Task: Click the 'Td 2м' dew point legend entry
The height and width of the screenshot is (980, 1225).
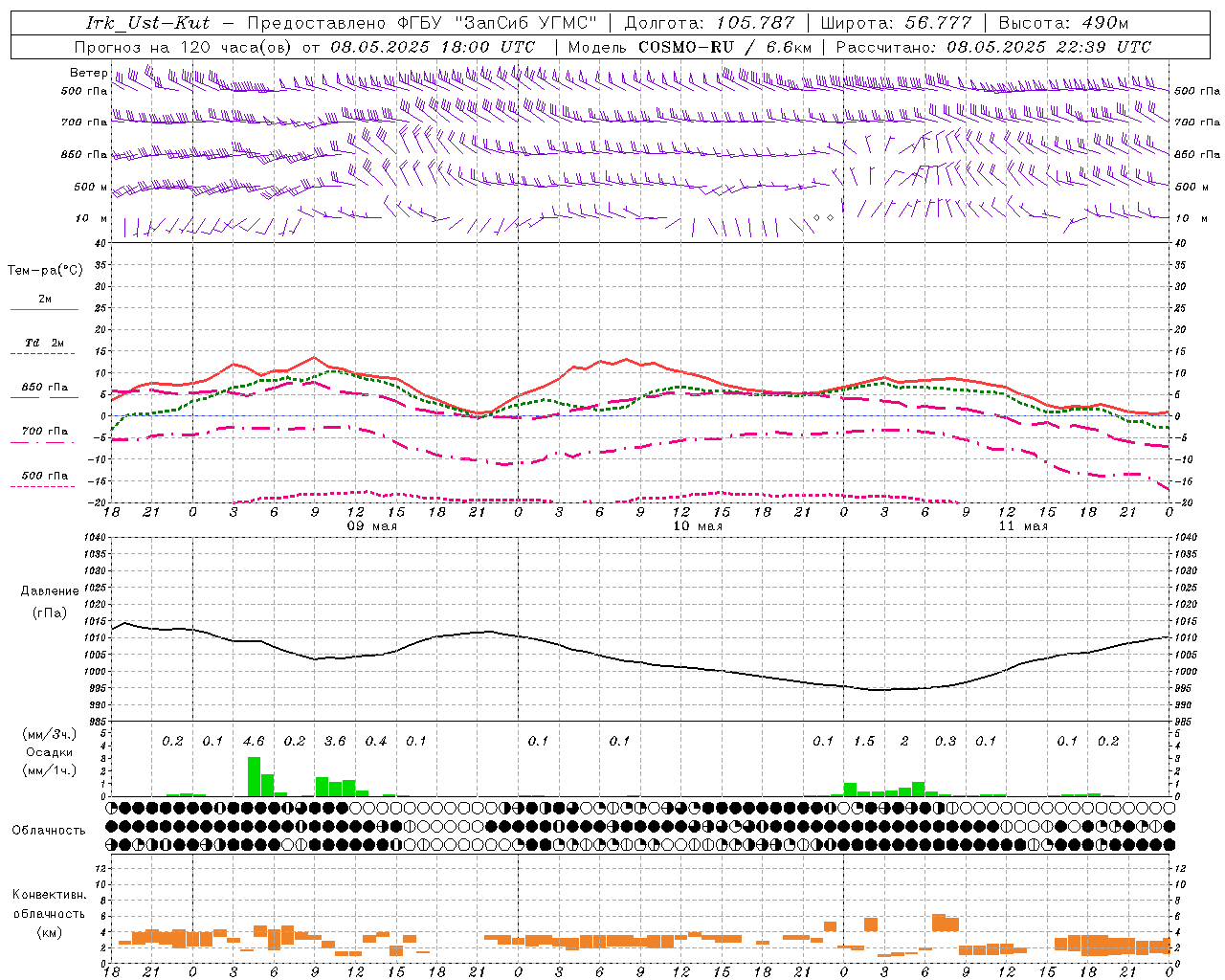Action: [44, 343]
